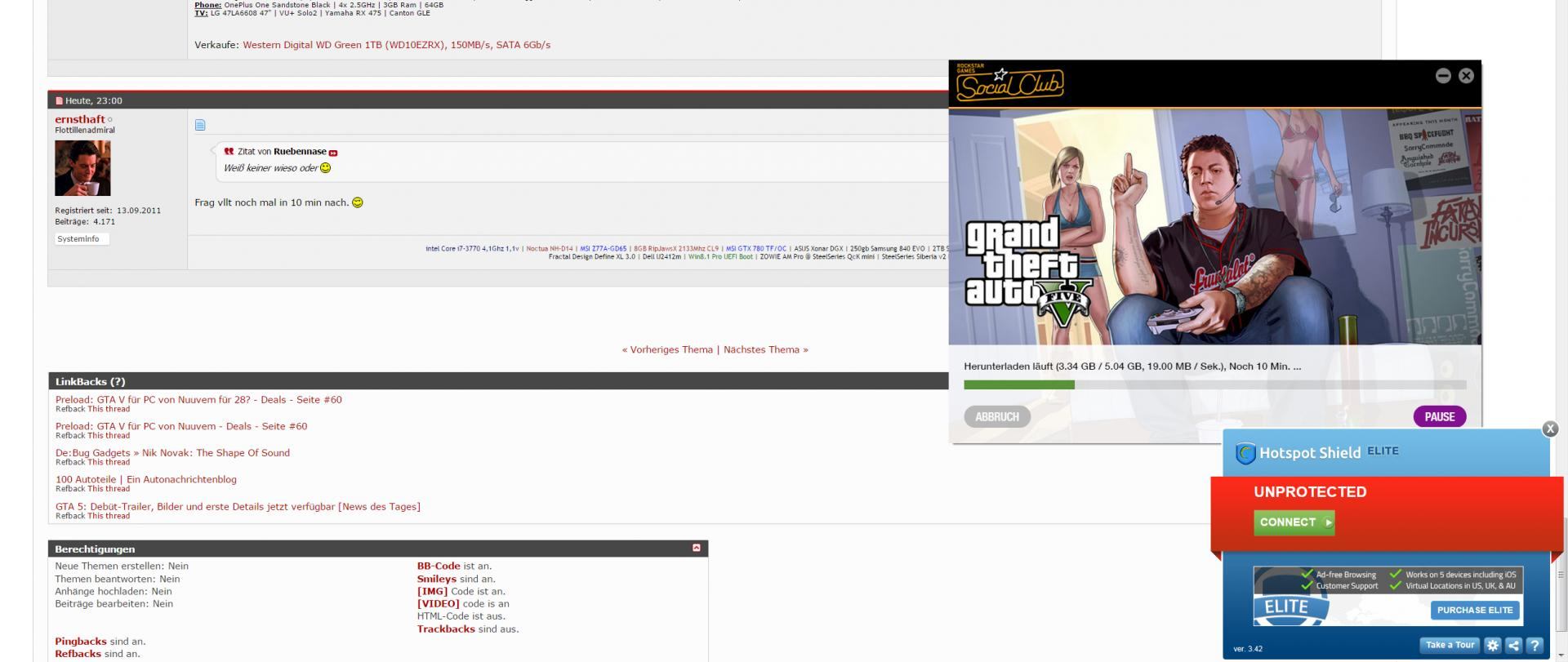The height and width of the screenshot is (662, 1568).
Task: Click Hotspot Shield 'ver. 3.42' text
Action: coord(1248,649)
